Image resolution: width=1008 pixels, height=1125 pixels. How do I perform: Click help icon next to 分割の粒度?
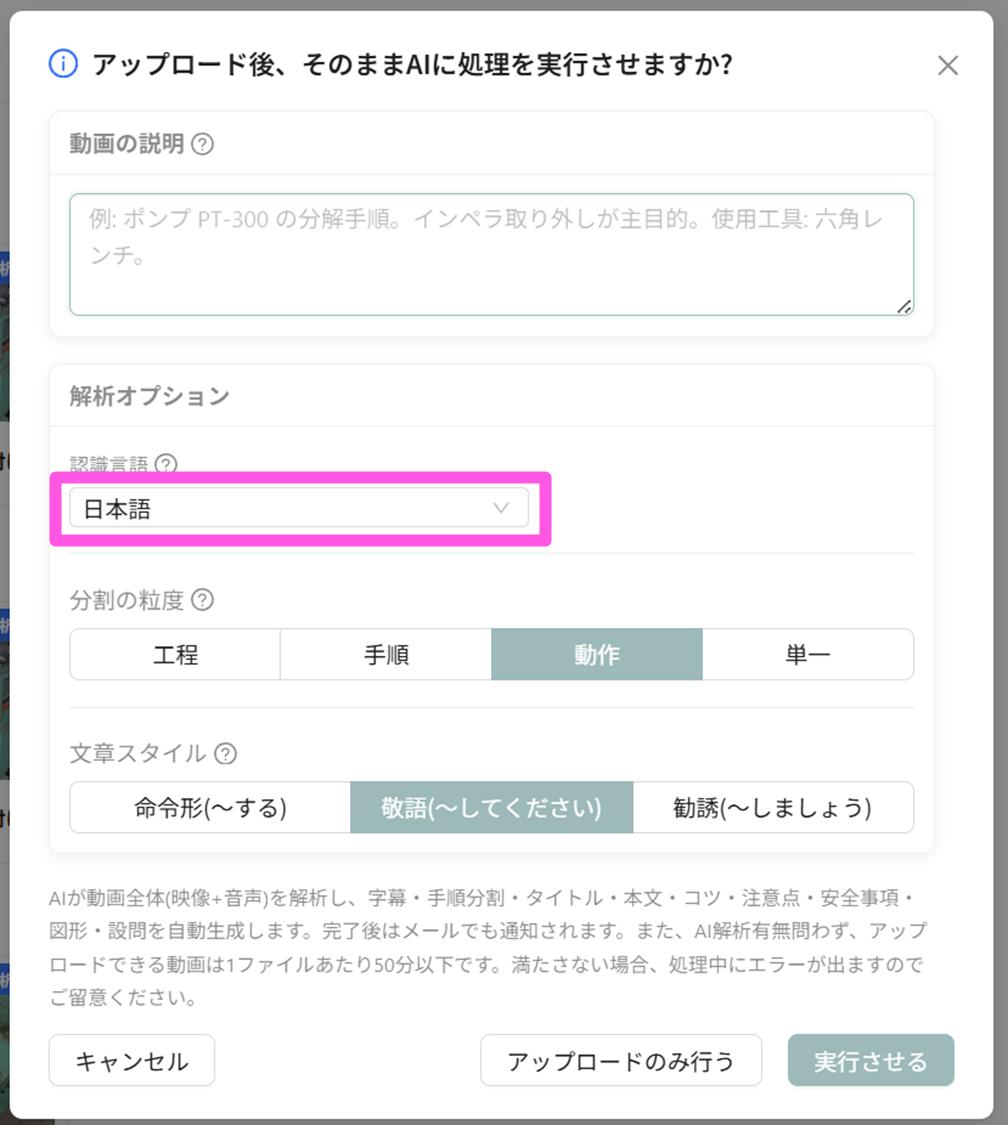[202, 600]
